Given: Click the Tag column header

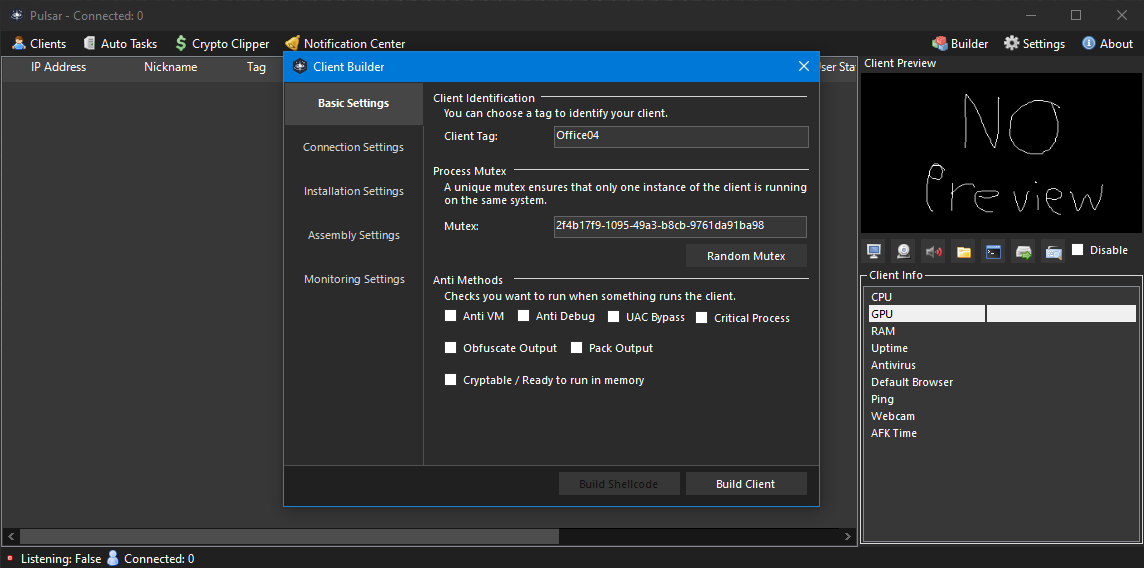Looking at the screenshot, I should pyautogui.click(x=256, y=67).
